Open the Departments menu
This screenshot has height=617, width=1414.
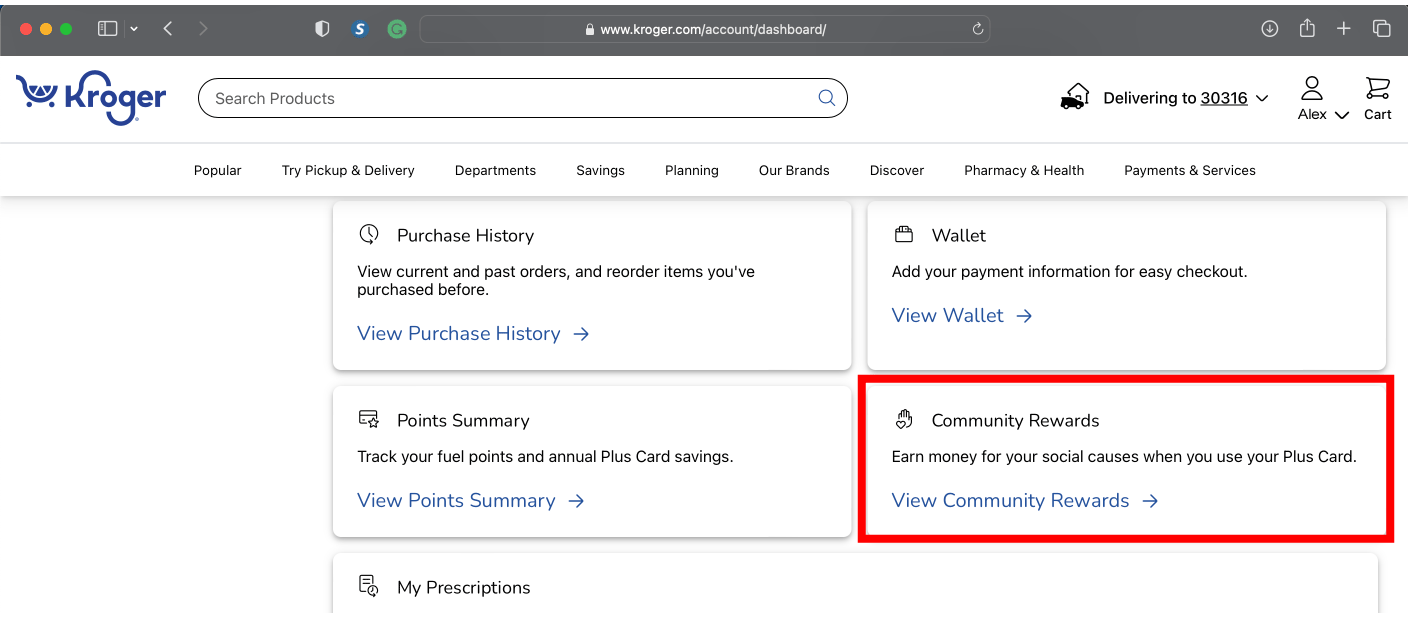(495, 170)
